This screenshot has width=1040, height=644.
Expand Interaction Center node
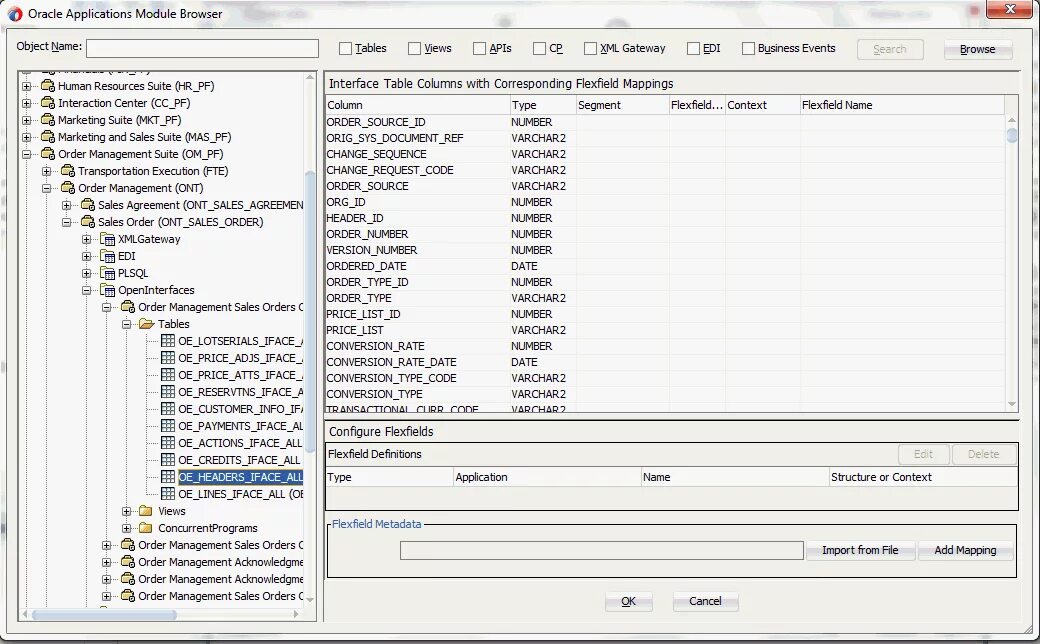pos(27,103)
